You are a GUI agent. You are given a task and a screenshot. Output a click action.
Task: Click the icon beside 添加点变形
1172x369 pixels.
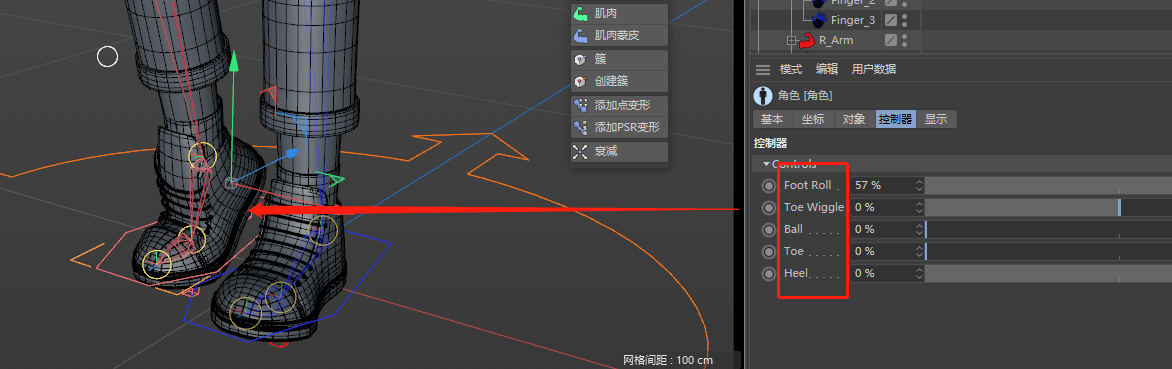[x=580, y=105]
